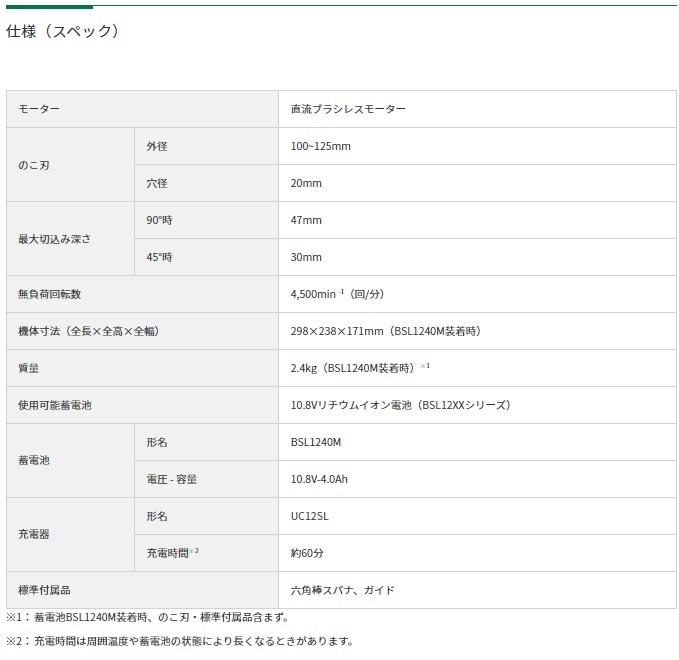The height and width of the screenshot is (660, 679).
Task: Select the 298×238×171mm dimensions value
Action: [386, 331]
